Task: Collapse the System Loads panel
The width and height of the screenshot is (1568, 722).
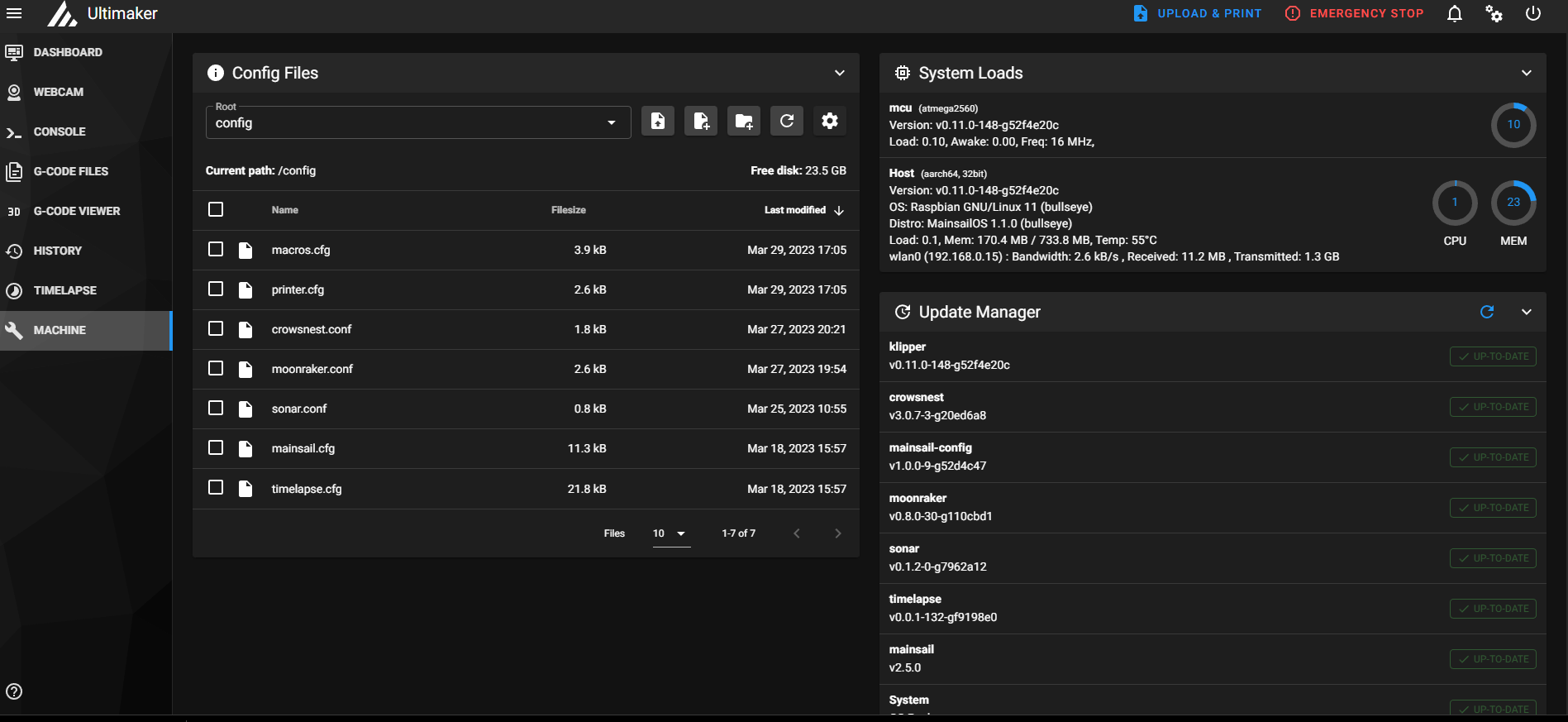Action: click(1527, 73)
